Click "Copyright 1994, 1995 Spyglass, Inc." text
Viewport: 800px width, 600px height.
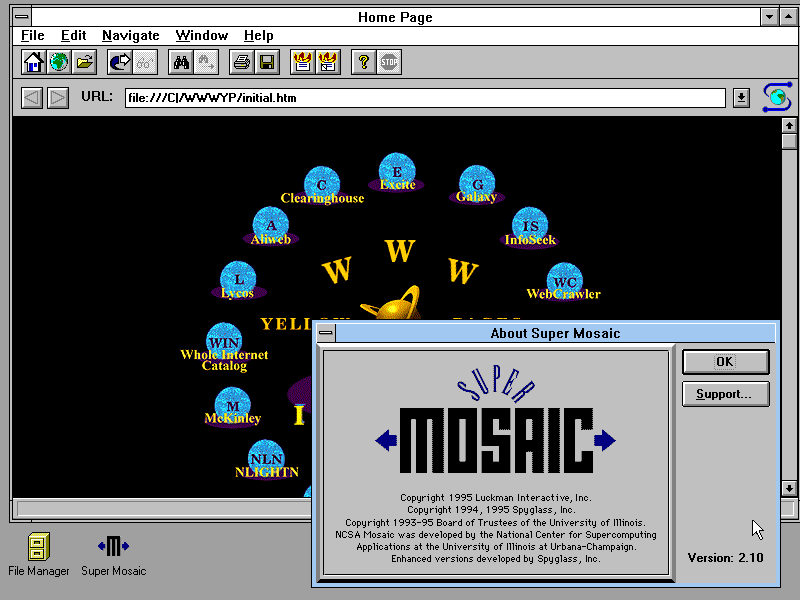point(491,510)
